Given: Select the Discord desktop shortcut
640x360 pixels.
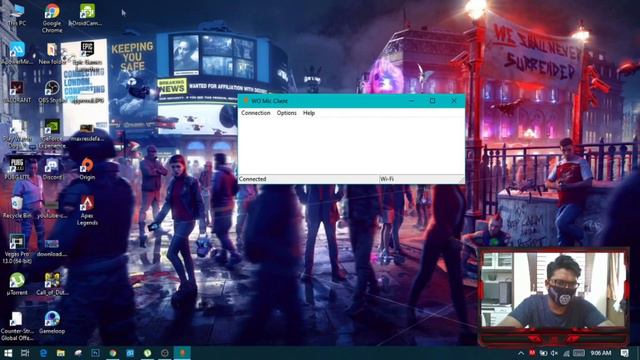Looking at the screenshot, I should tap(52, 169).
